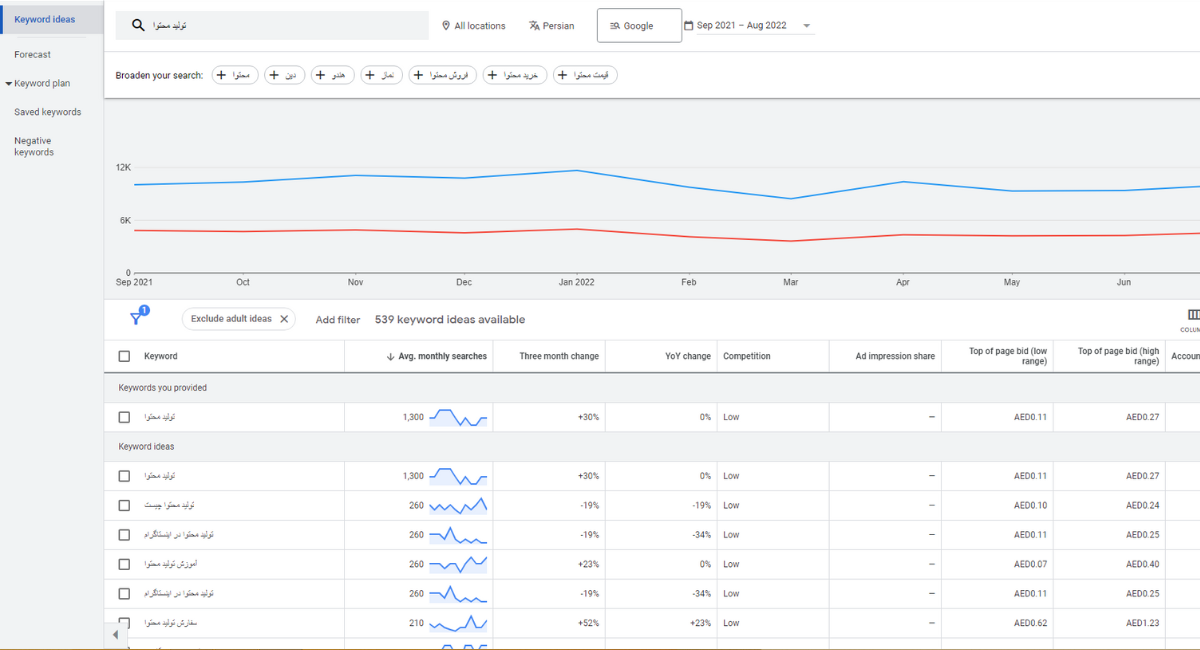Select the checkbox for تولید محتوا چیست
This screenshot has height=650, width=1200.
(x=124, y=505)
